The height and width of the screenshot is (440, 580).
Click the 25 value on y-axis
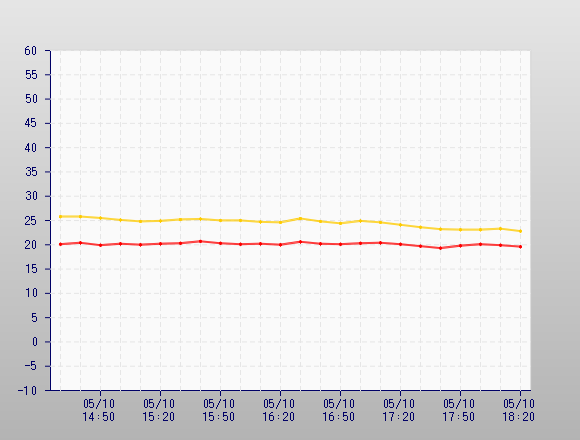(31, 221)
